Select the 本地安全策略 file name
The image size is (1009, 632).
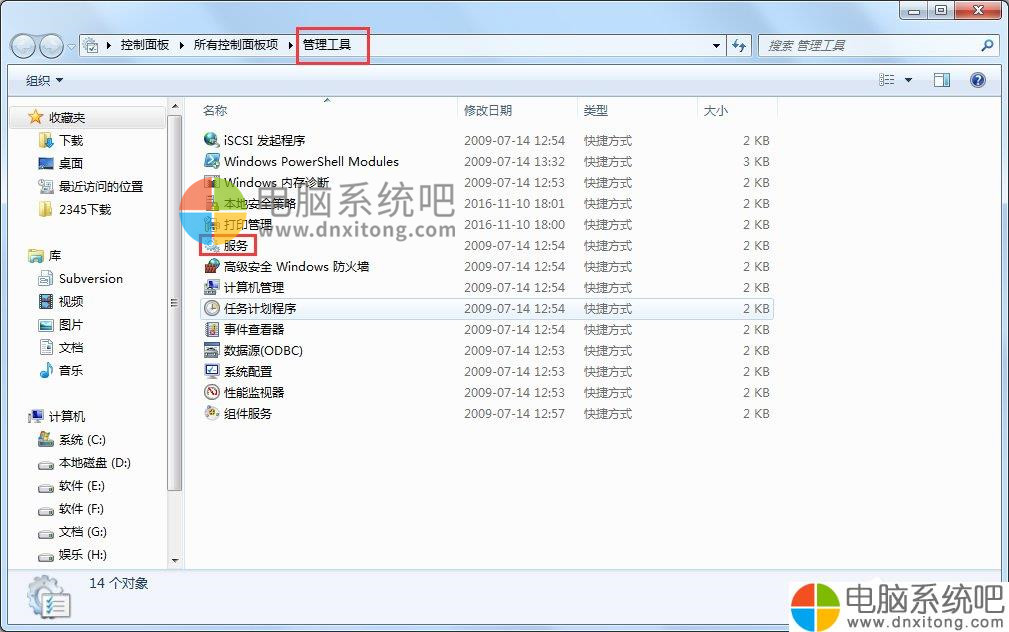[x=260, y=203]
